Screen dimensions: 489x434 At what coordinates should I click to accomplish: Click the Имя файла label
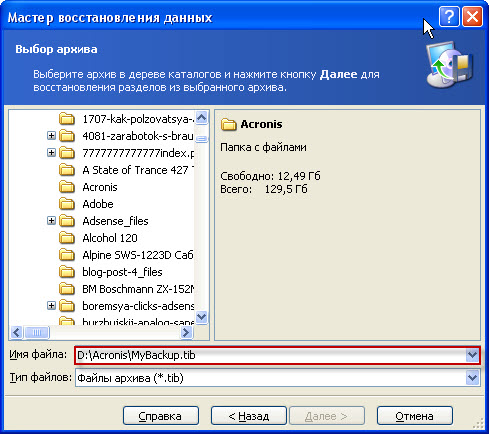pos(38,355)
